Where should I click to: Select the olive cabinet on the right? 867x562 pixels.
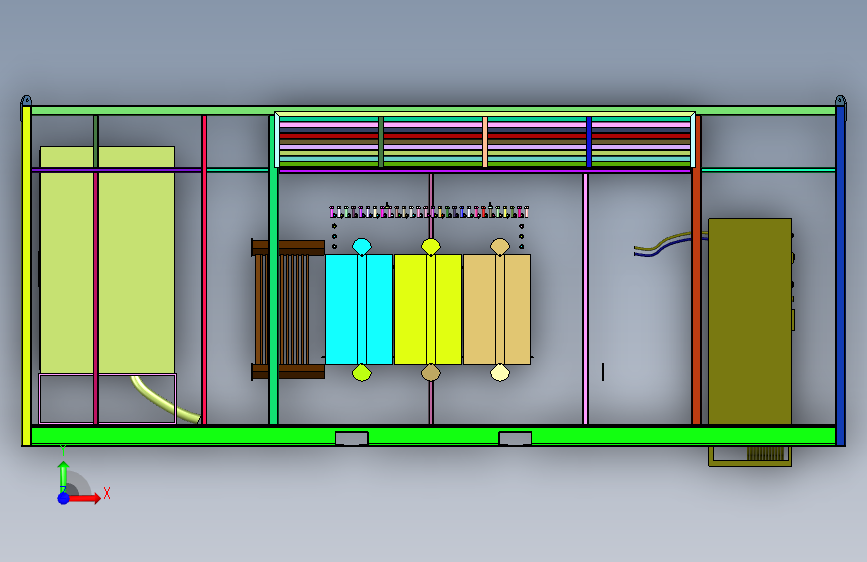pos(750,321)
